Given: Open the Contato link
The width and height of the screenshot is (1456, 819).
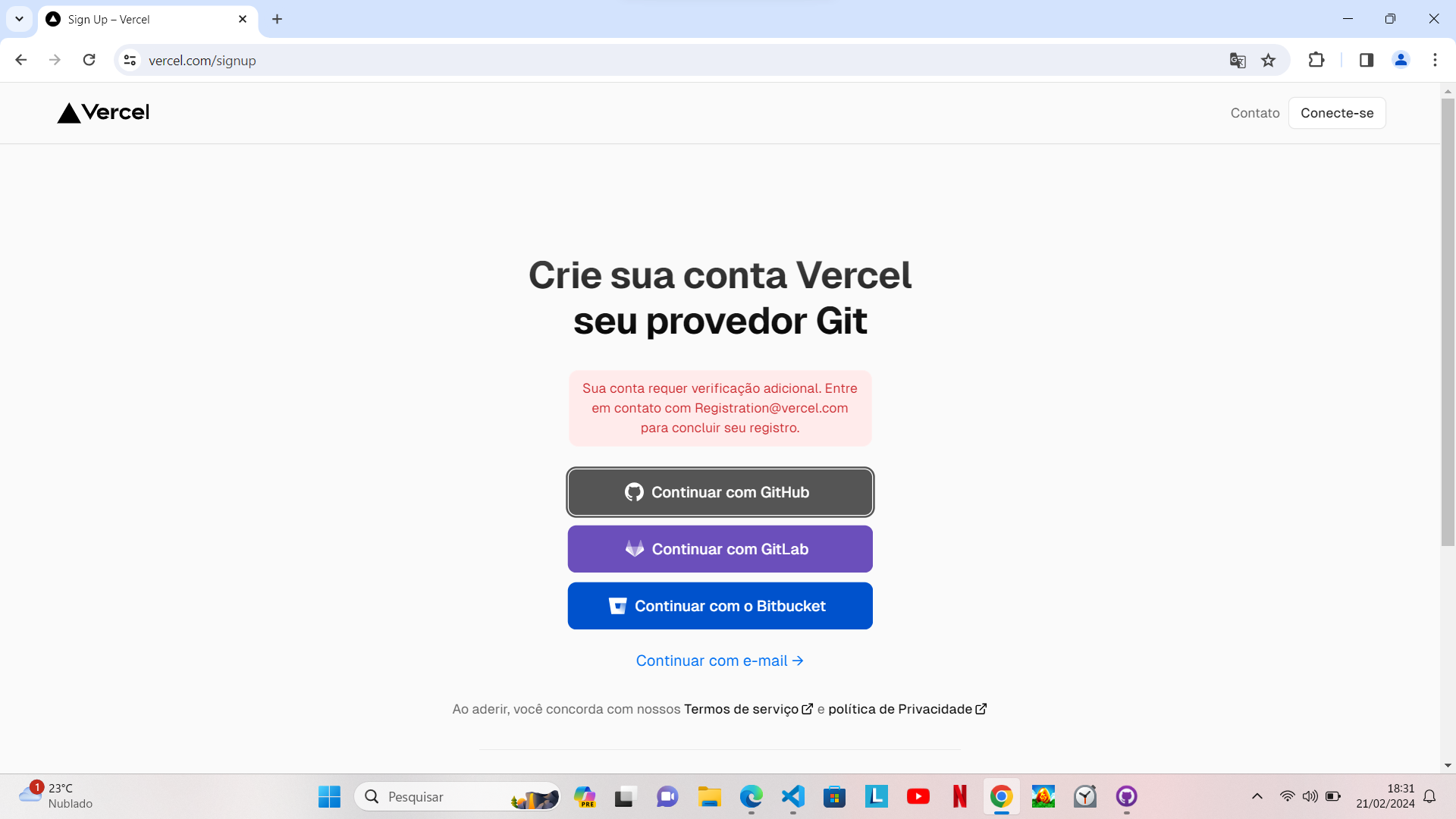Looking at the screenshot, I should (x=1254, y=113).
